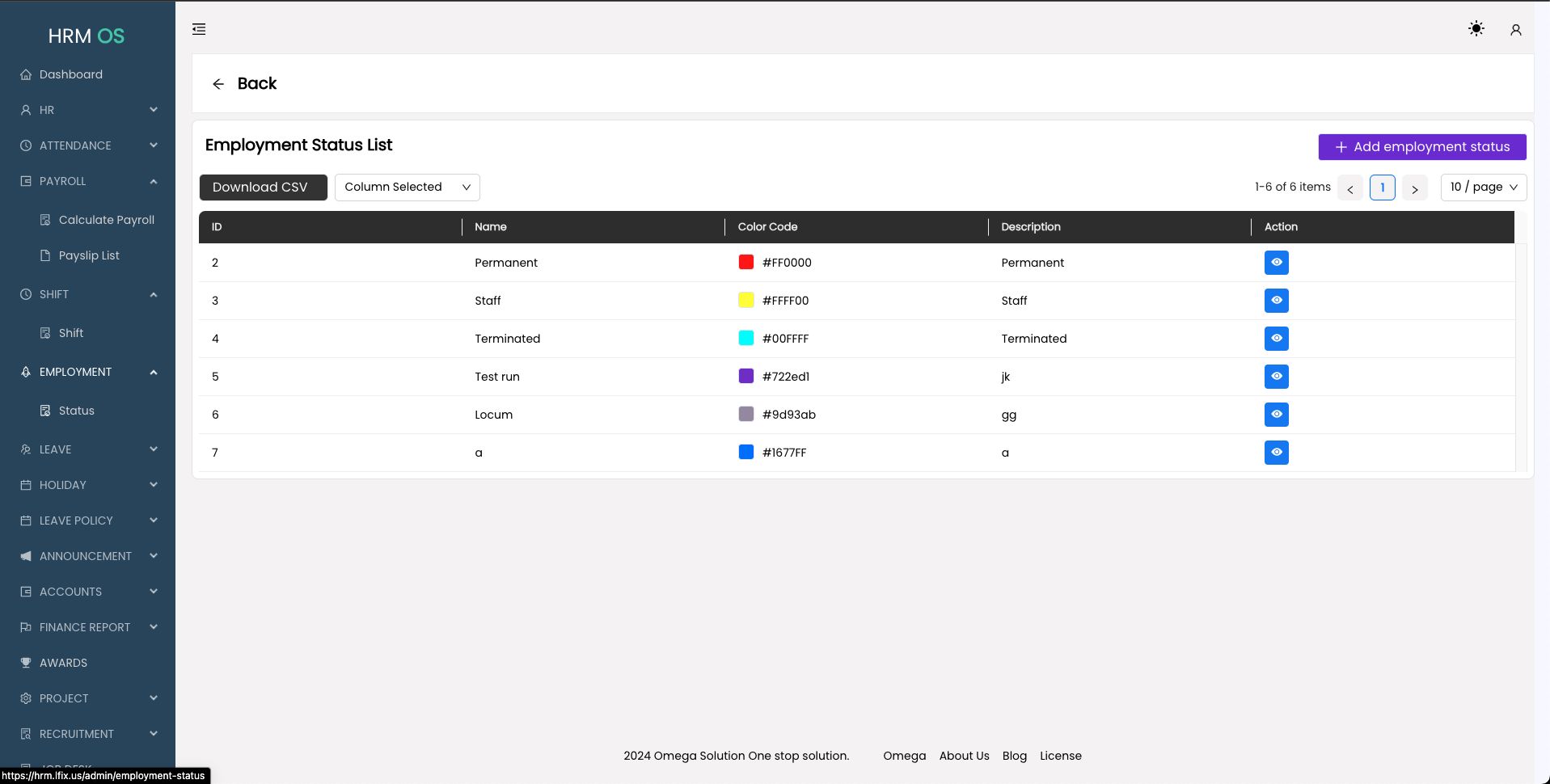
Task: Click the Leave Policy calendar icon
Action: [x=26, y=521]
